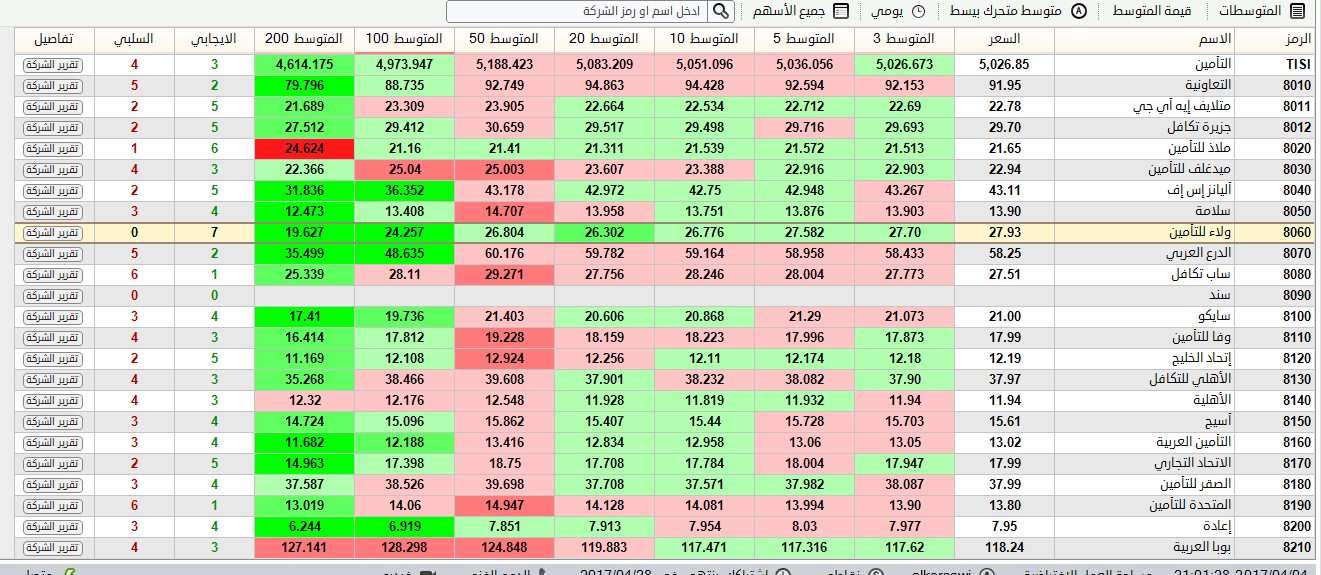Click the السلبي column header
The width and height of the screenshot is (1321, 575).
(134, 39)
